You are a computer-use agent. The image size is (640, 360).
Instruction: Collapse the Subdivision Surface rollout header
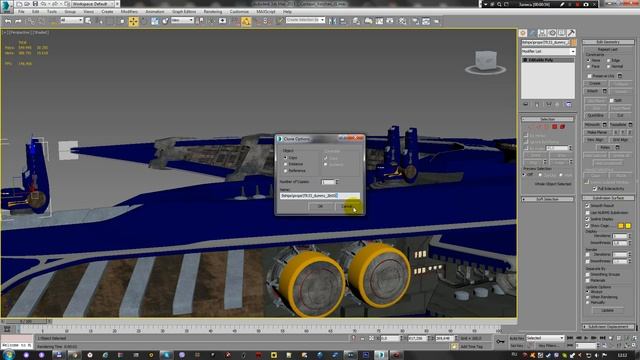pos(608,198)
